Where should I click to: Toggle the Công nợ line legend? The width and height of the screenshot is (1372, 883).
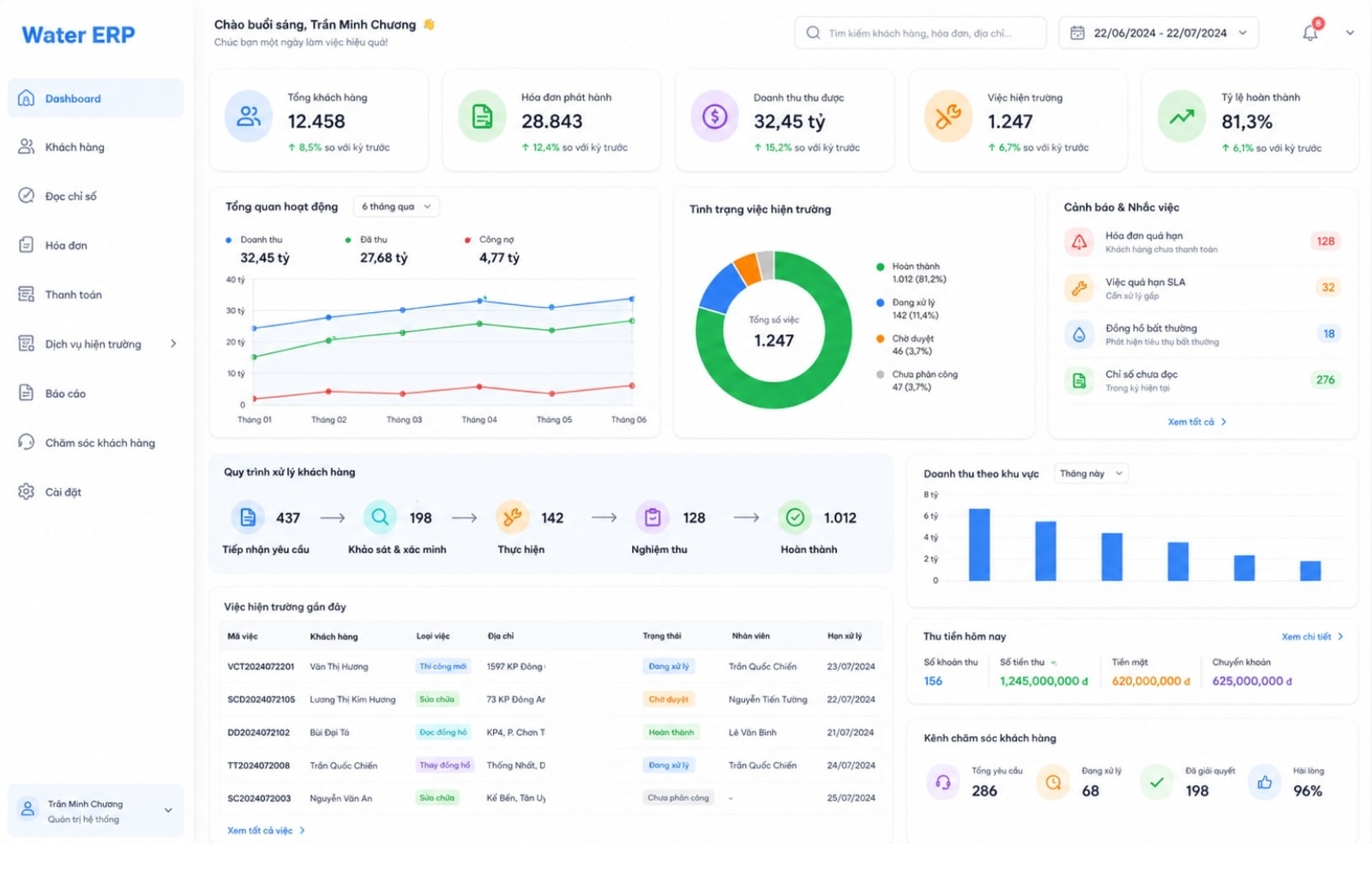click(490, 240)
